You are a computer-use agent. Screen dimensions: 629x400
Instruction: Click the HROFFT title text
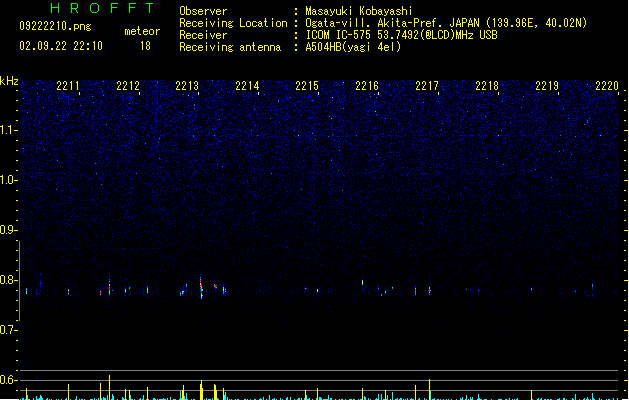pyautogui.click(x=102, y=8)
